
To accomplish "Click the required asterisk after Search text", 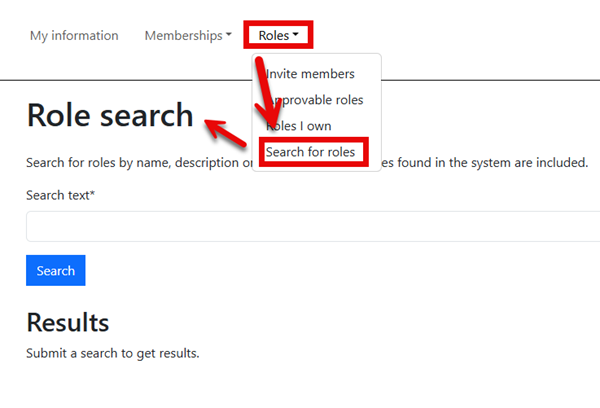I will point(92,193).
